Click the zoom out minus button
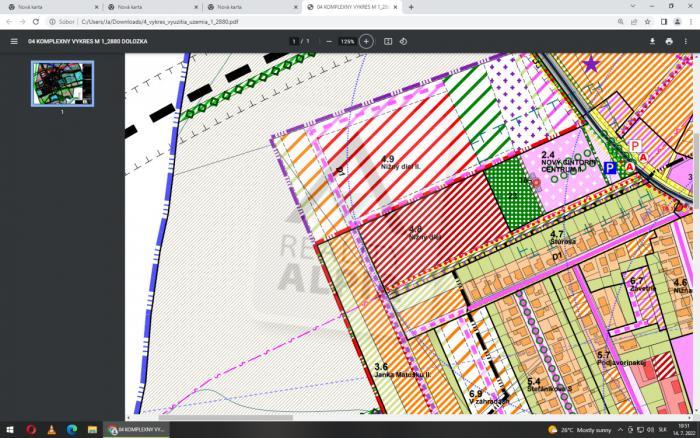This screenshot has height=438, width=700. [x=329, y=41]
